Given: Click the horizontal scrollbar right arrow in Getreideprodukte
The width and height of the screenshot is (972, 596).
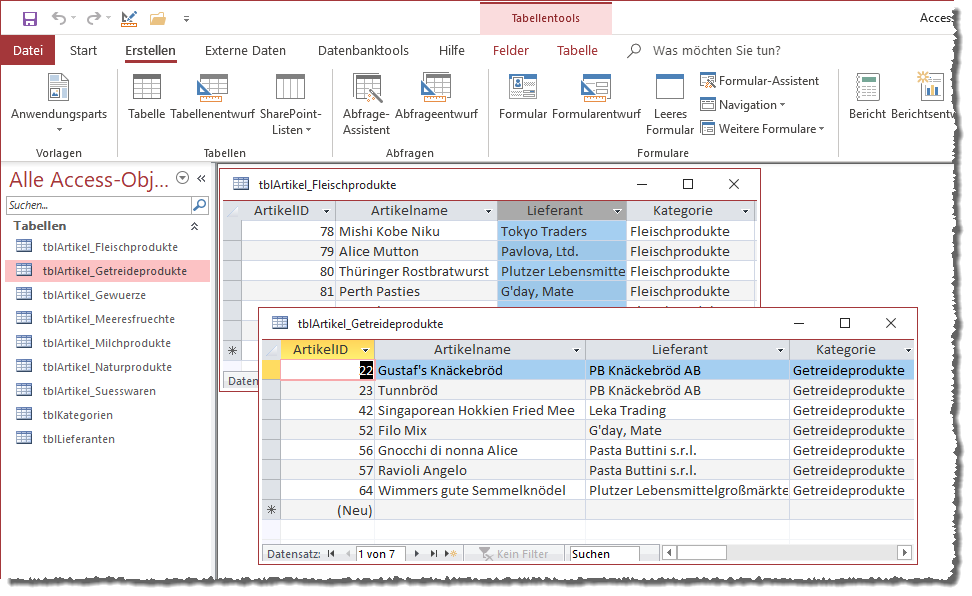Looking at the screenshot, I should 904,553.
